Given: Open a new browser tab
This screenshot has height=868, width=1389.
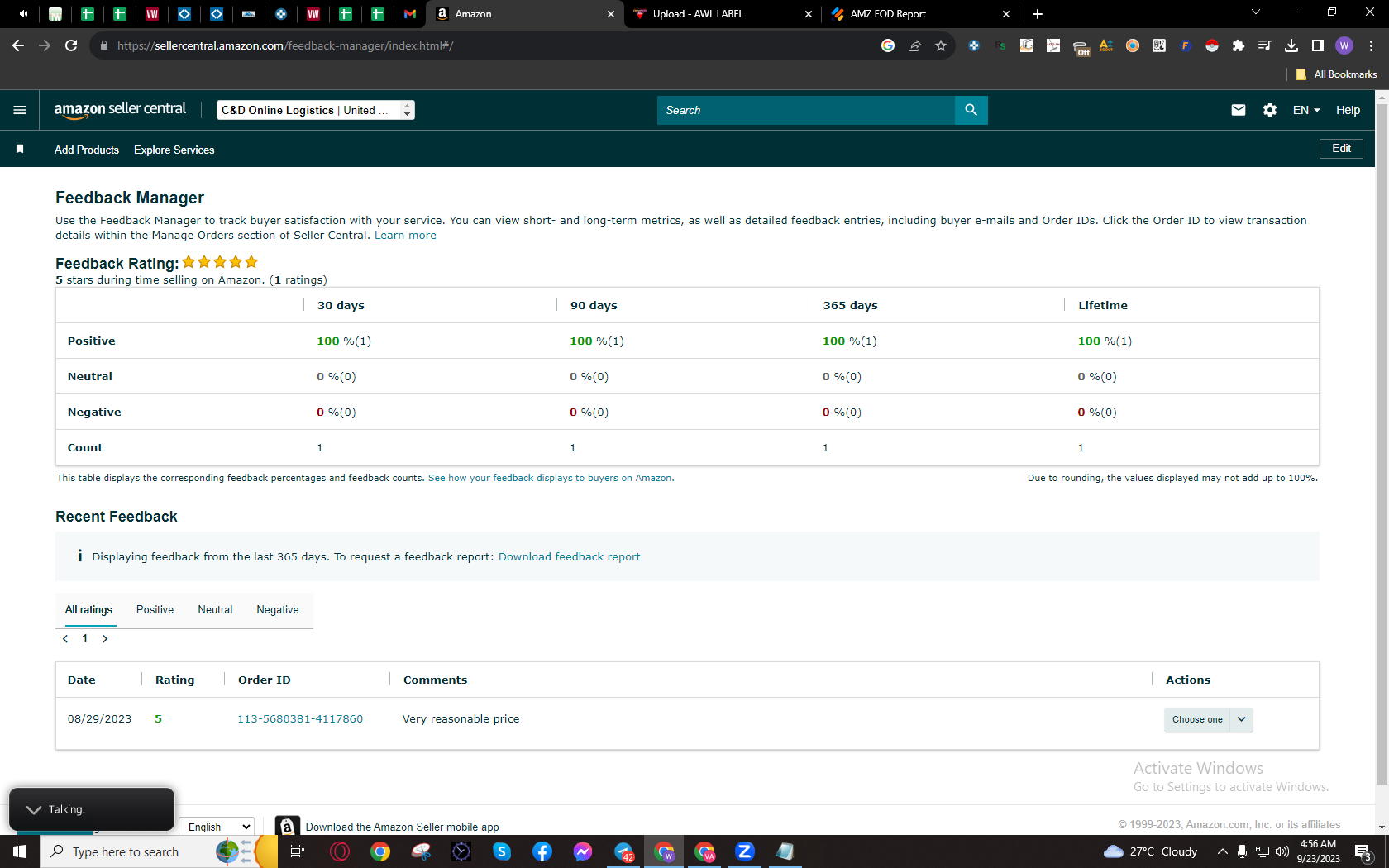Looking at the screenshot, I should (1038, 14).
